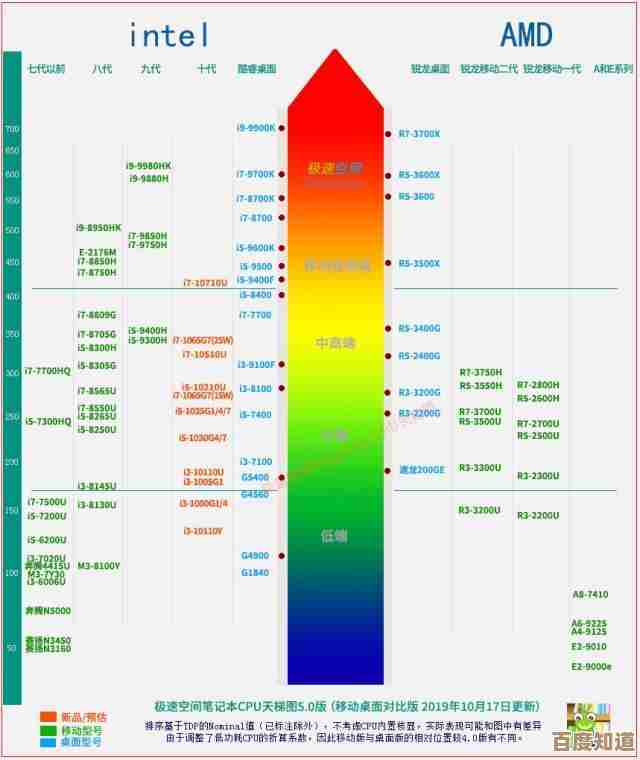Viewport: 640px width, 760px height.
Task: Click the 低端 tier label on the arrow
Action: coord(334,536)
